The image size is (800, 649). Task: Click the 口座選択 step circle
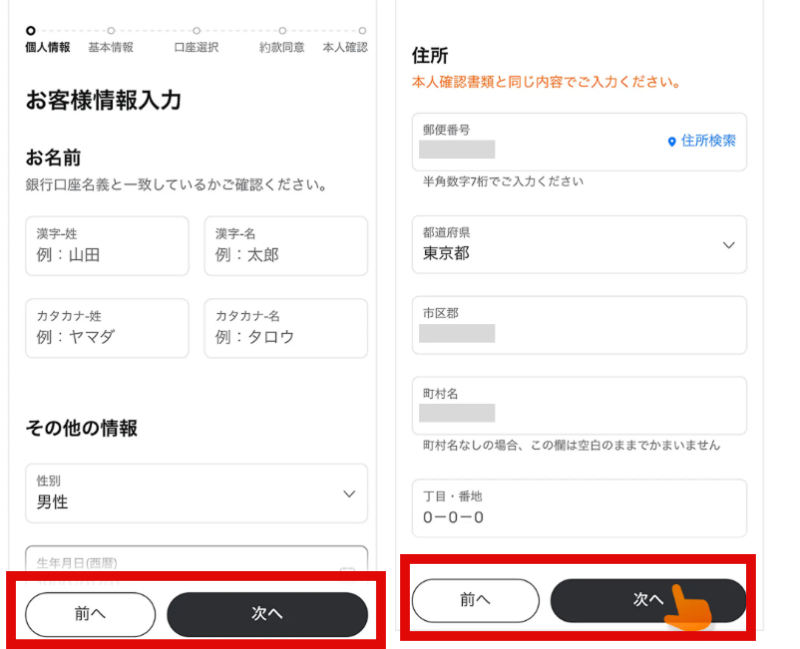196,31
